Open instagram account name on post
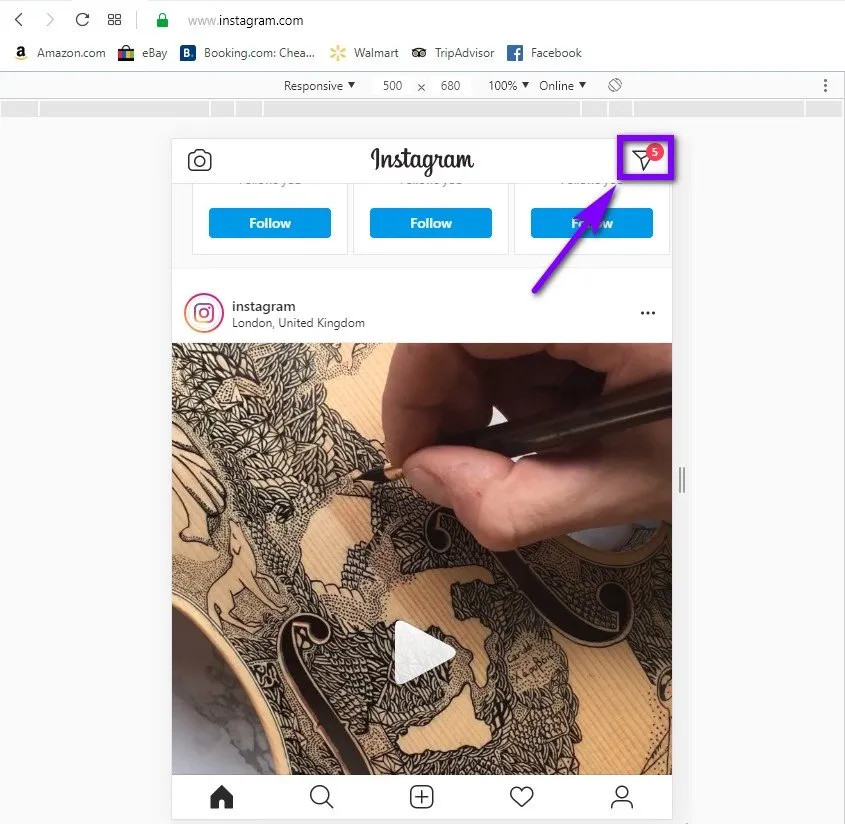 [264, 306]
